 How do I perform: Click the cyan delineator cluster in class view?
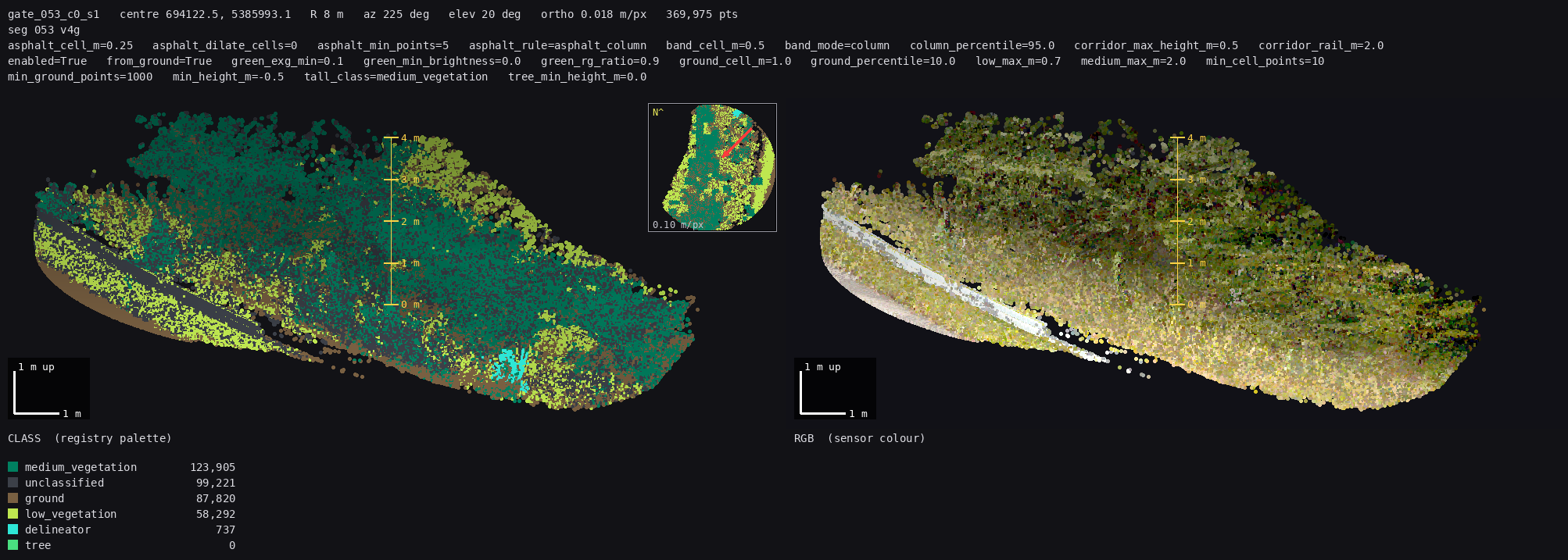510,366
